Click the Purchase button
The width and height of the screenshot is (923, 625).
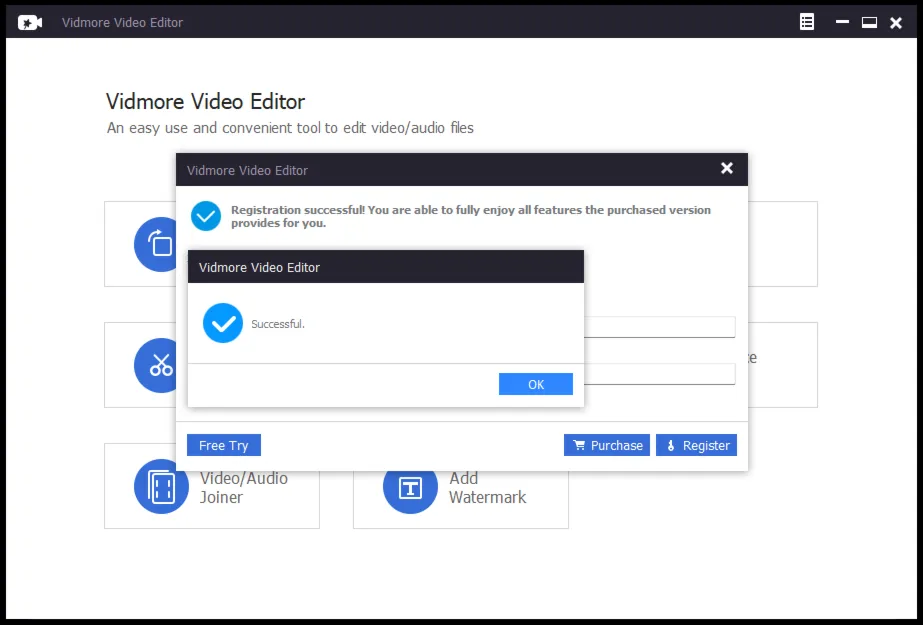607,446
